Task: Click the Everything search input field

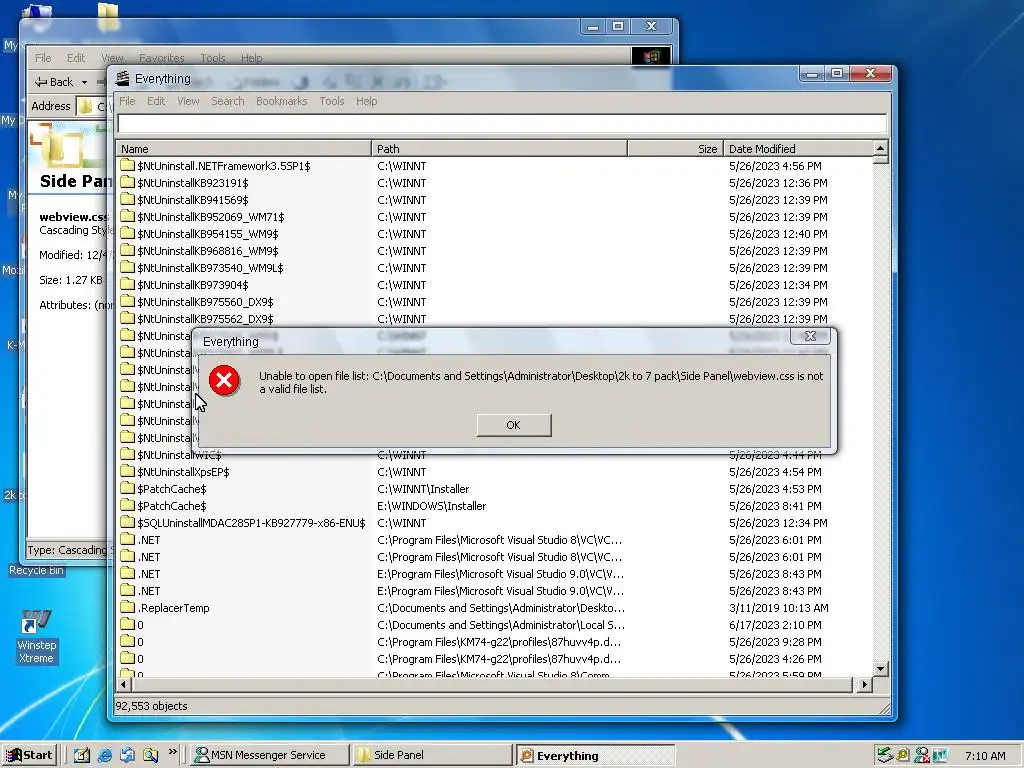Action: coord(502,123)
